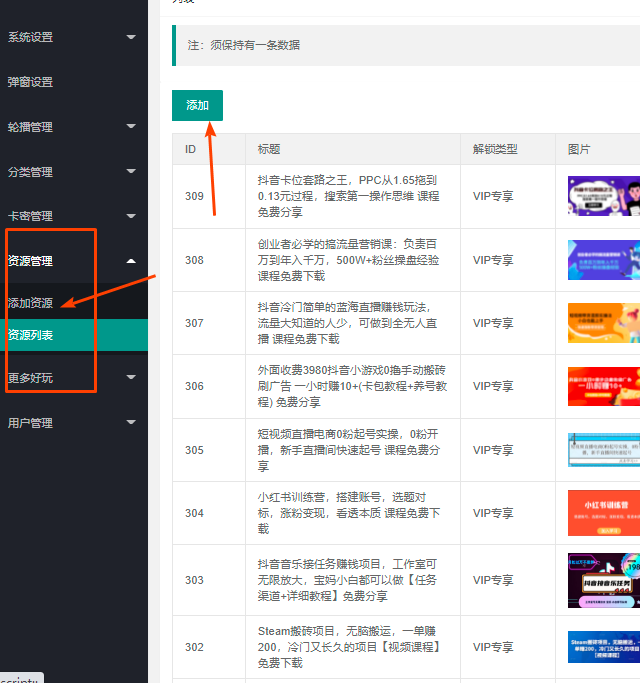Screen dimensions: 640x683
Task: Open thumbnail image for resource 307
Action: pyautogui.click(x=604, y=323)
